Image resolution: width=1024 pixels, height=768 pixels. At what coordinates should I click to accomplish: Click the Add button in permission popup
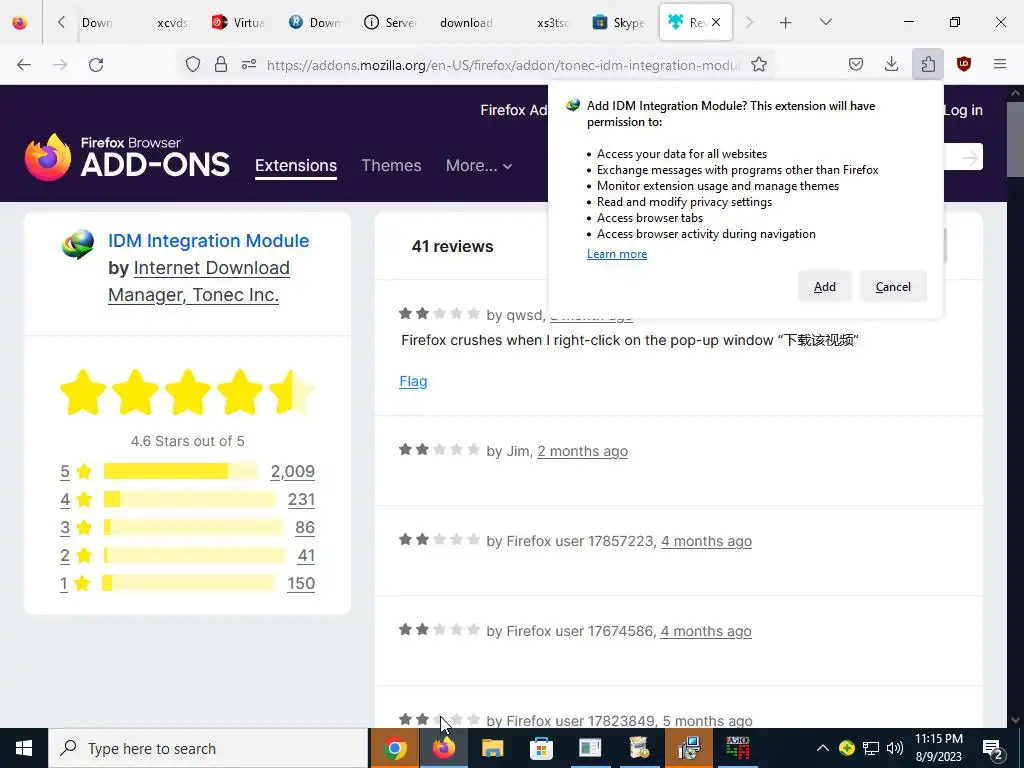[824, 287]
